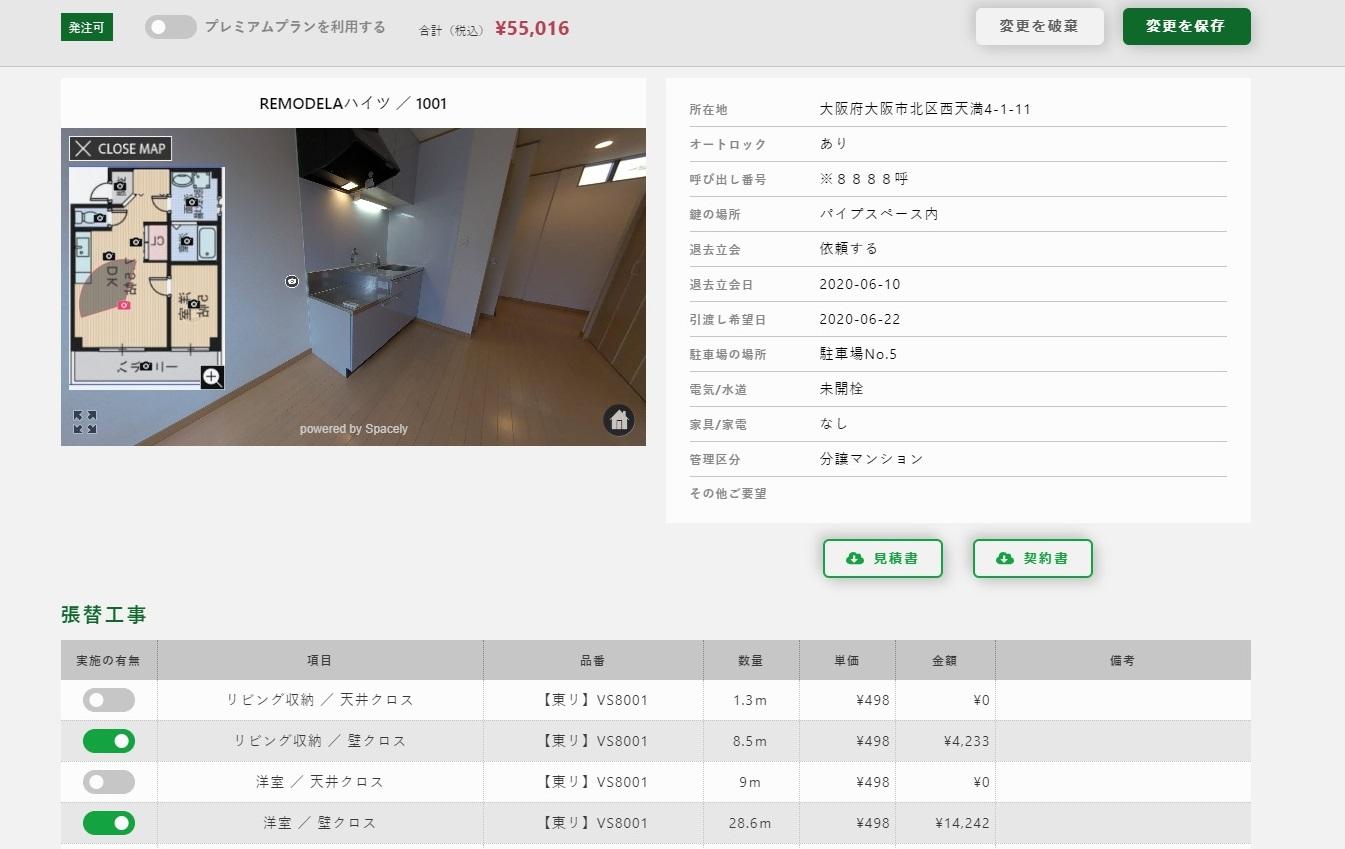Click the 金額 column header
1345x849 pixels.
pyautogui.click(x=945, y=661)
